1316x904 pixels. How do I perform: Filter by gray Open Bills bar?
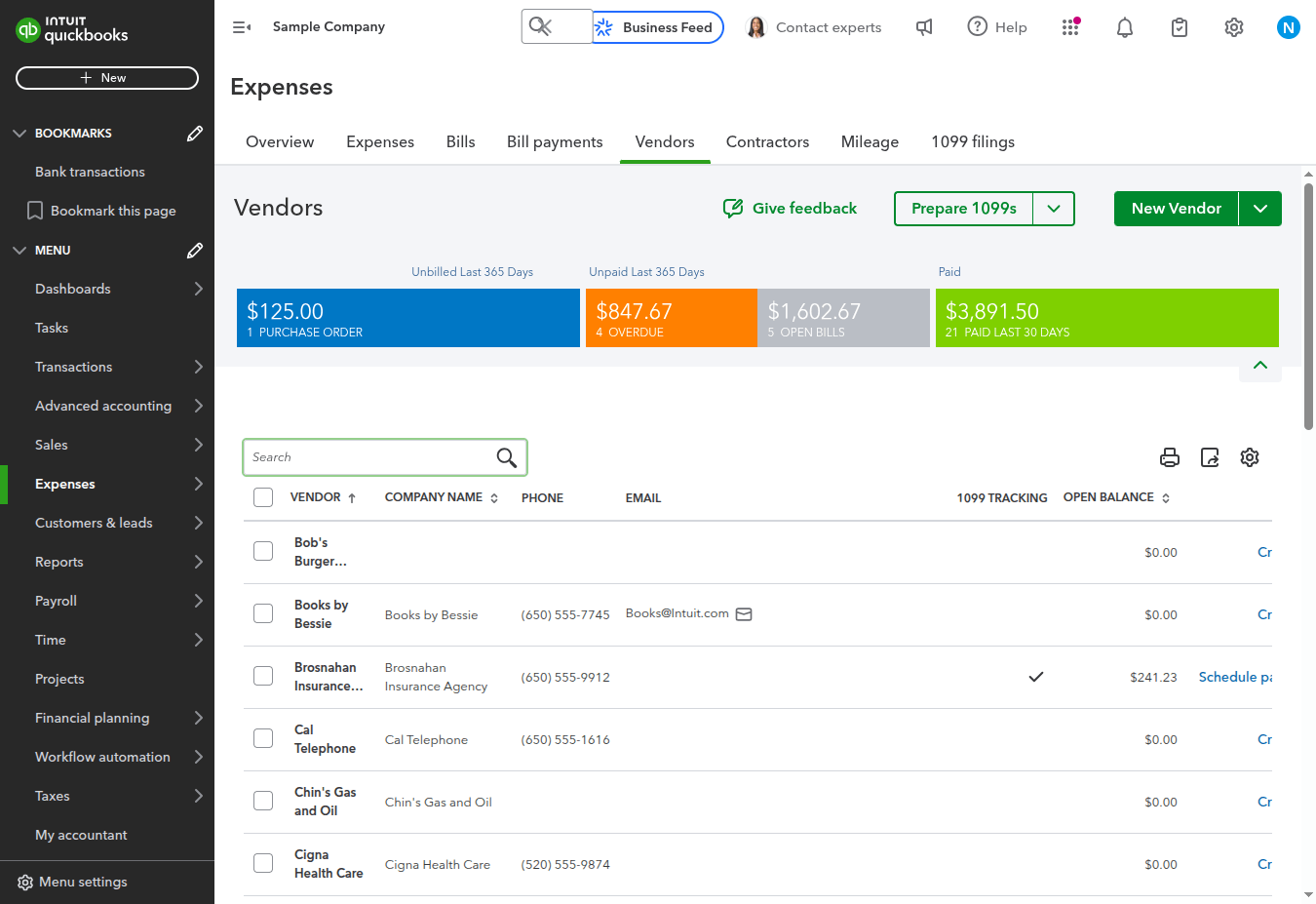click(x=844, y=318)
